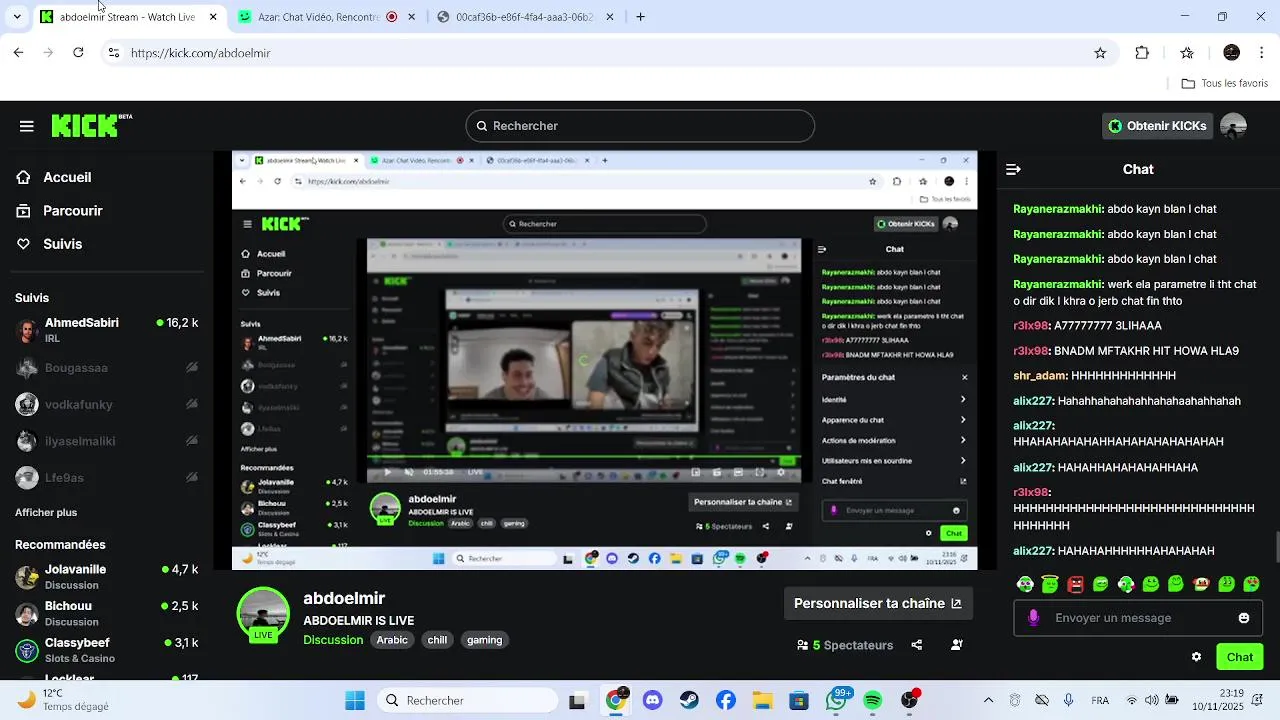Reload the Kick page
This screenshot has width=1280, height=720.
(x=78, y=53)
